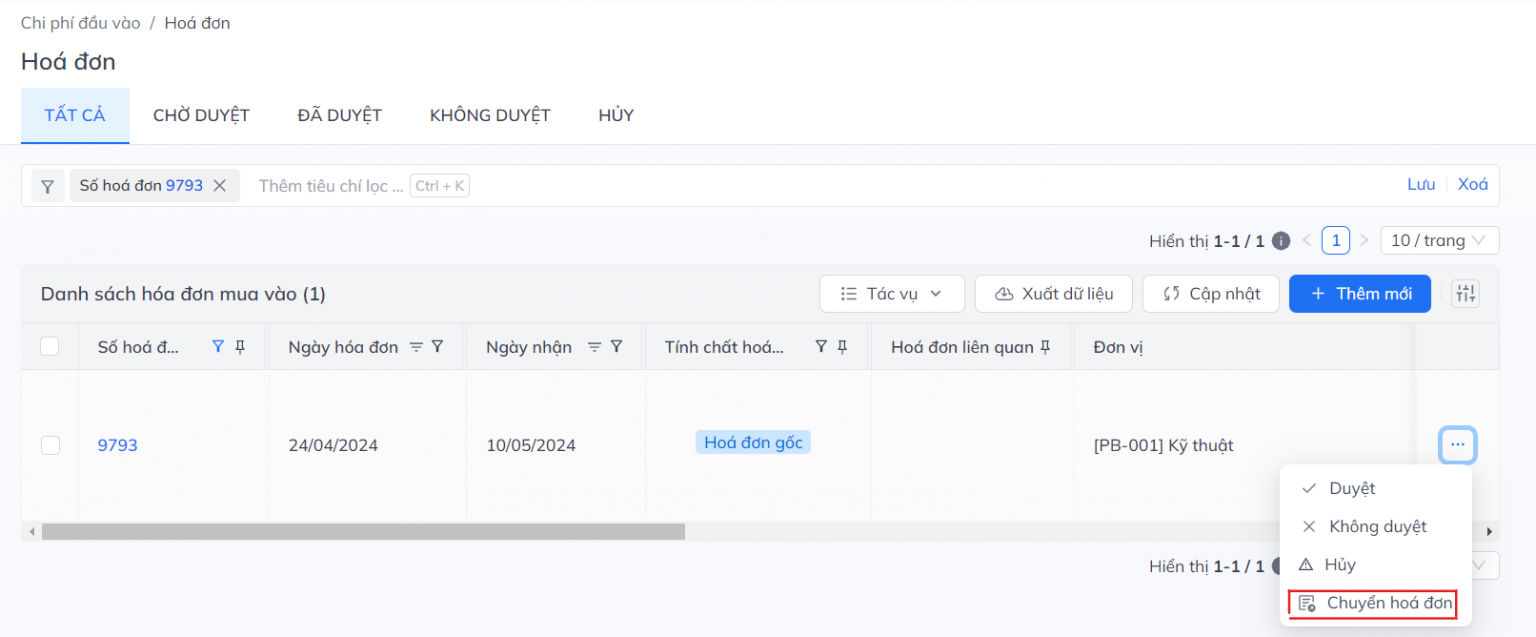Open invoice 9793 via its link

pyautogui.click(x=117, y=444)
